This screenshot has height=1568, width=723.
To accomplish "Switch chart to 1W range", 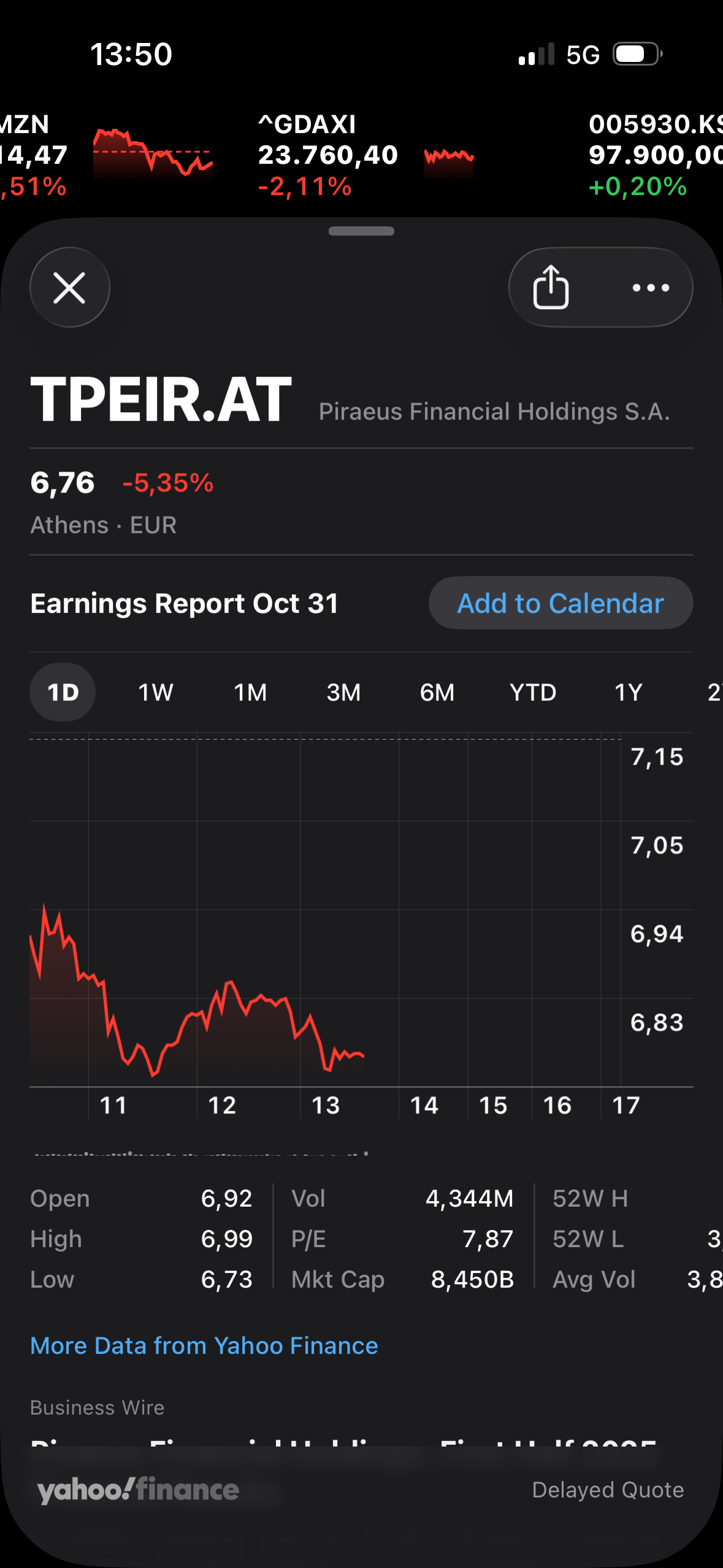I will (156, 693).
